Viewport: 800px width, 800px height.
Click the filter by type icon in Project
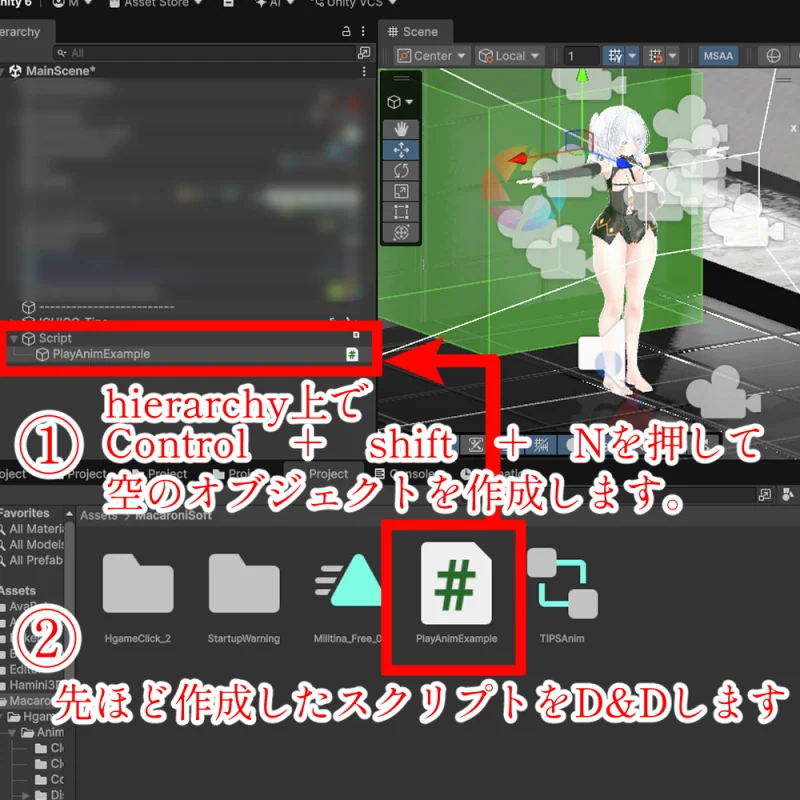[788, 494]
